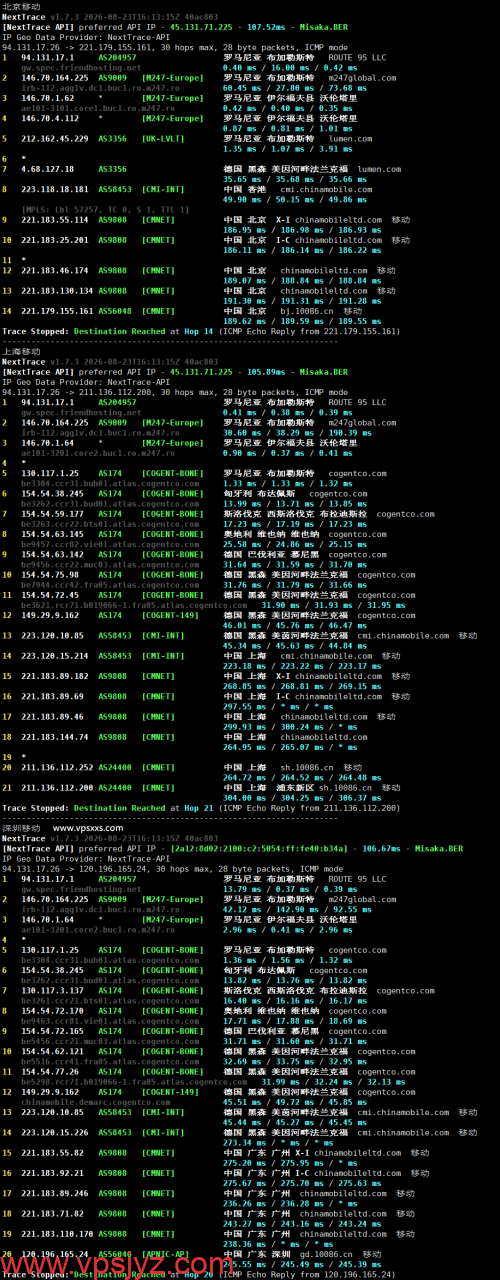Select IP 212.162.45.229 in Beijing trace
This screenshot has width=500, height=1280.
[54, 138]
